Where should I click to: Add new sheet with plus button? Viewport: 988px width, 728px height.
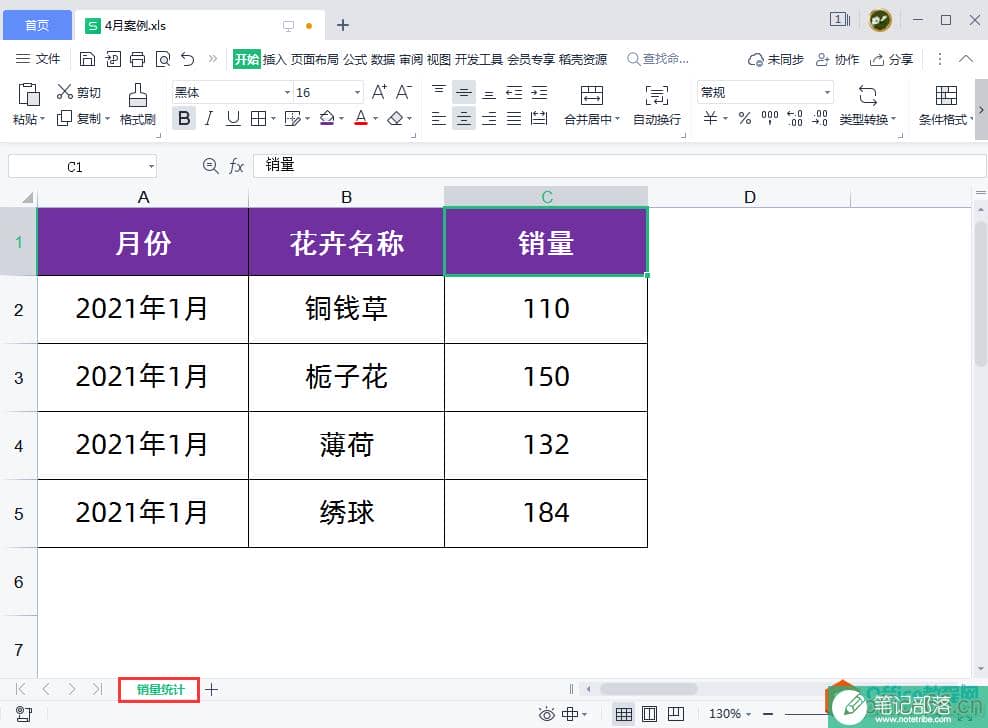click(212, 690)
